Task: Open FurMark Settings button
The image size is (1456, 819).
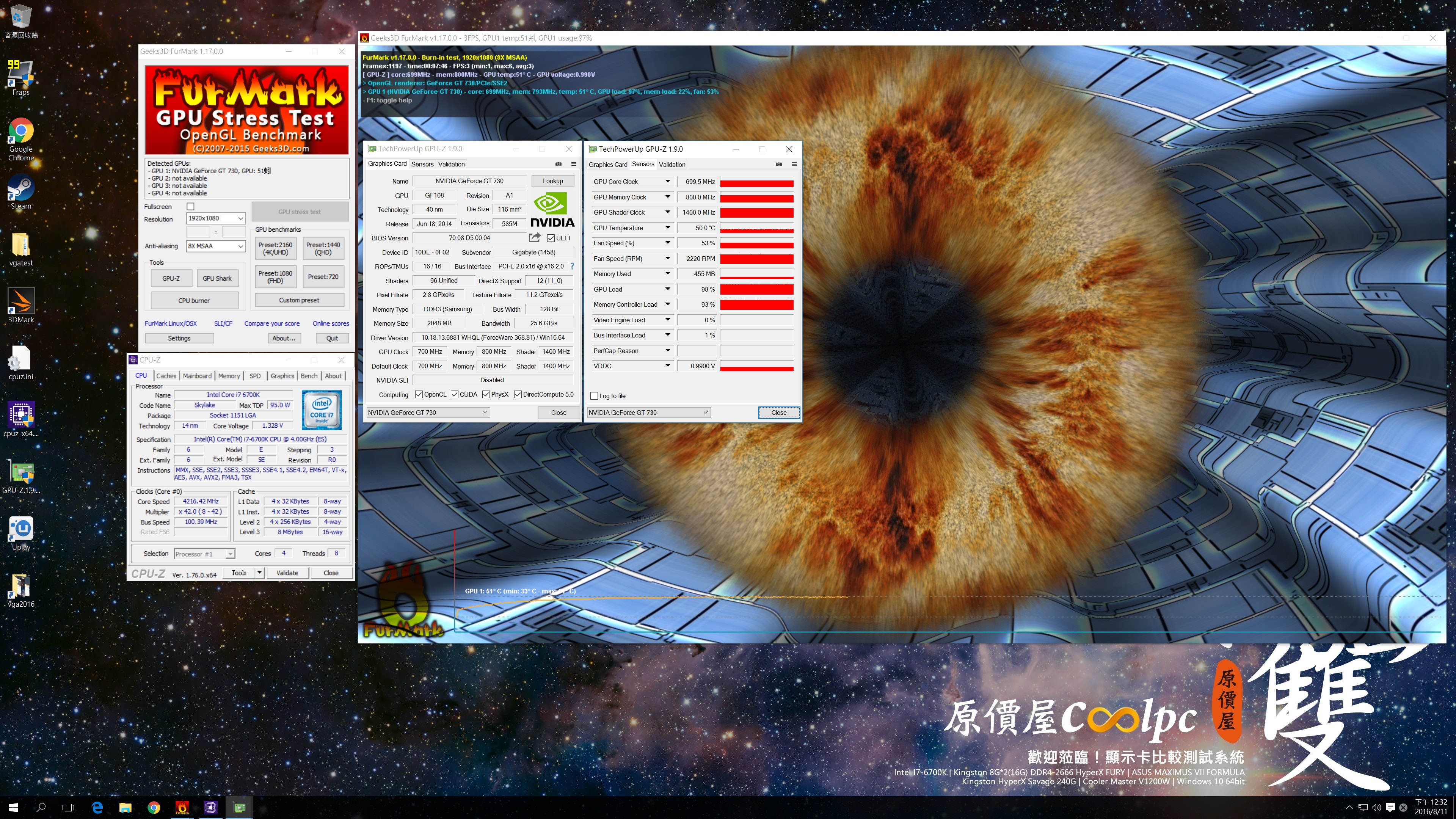Action: coord(179,338)
